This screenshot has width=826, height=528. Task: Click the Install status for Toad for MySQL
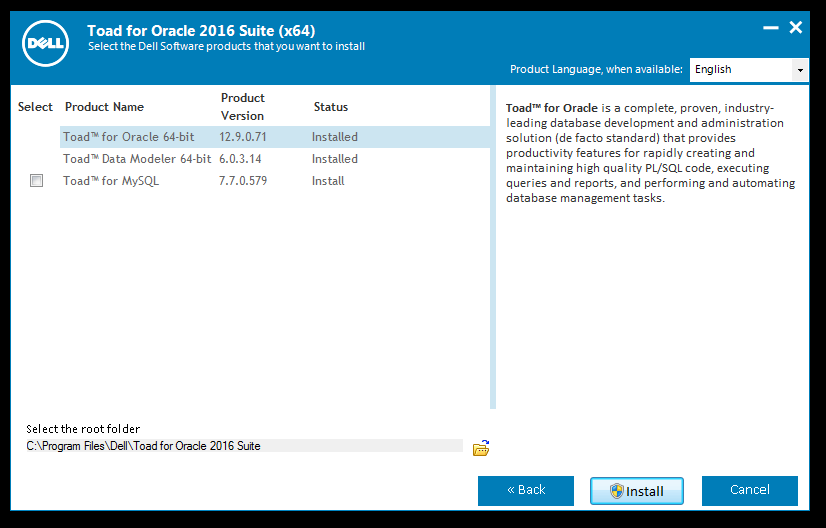pyautogui.click(x=328, y=181)
